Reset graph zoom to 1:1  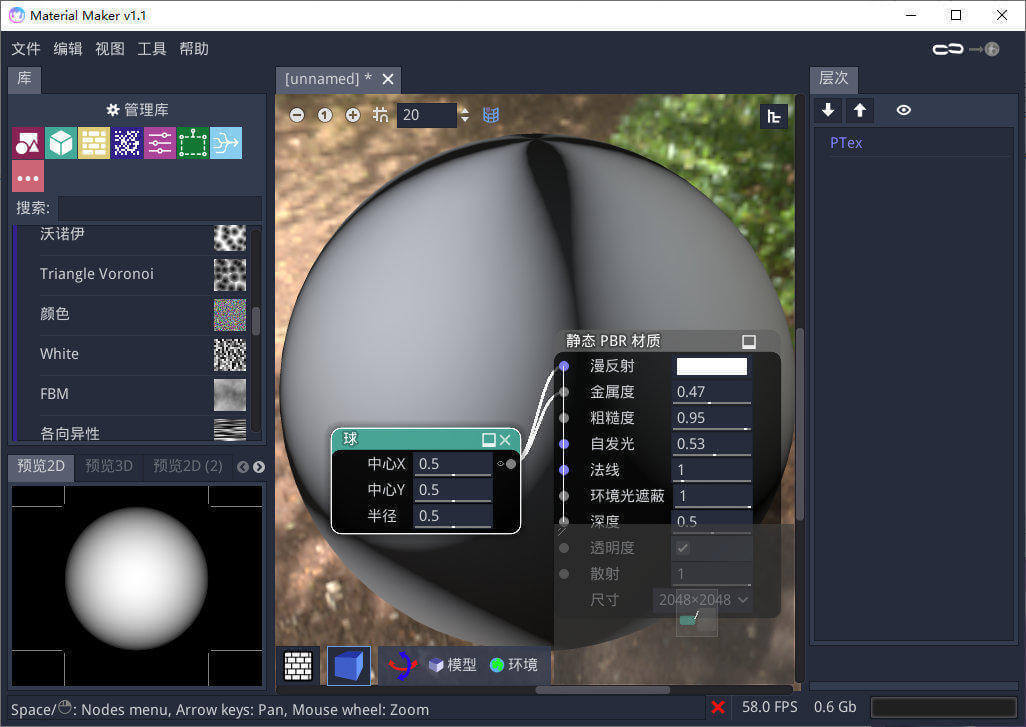coord(325,115)
